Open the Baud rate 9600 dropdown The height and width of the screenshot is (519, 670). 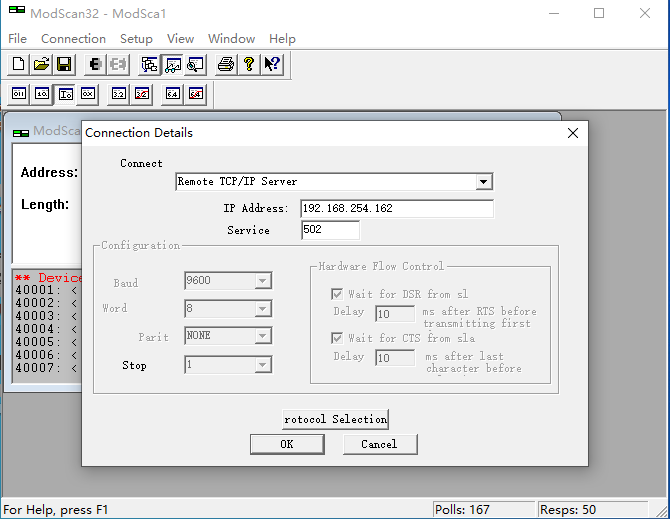(x=263, y=281)
